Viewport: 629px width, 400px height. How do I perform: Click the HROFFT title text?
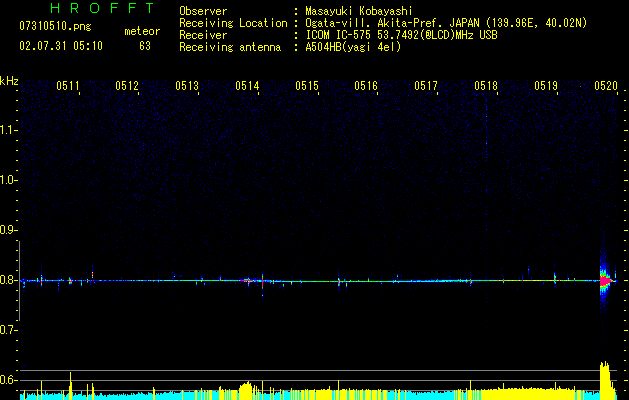click(x=103, y=8)
